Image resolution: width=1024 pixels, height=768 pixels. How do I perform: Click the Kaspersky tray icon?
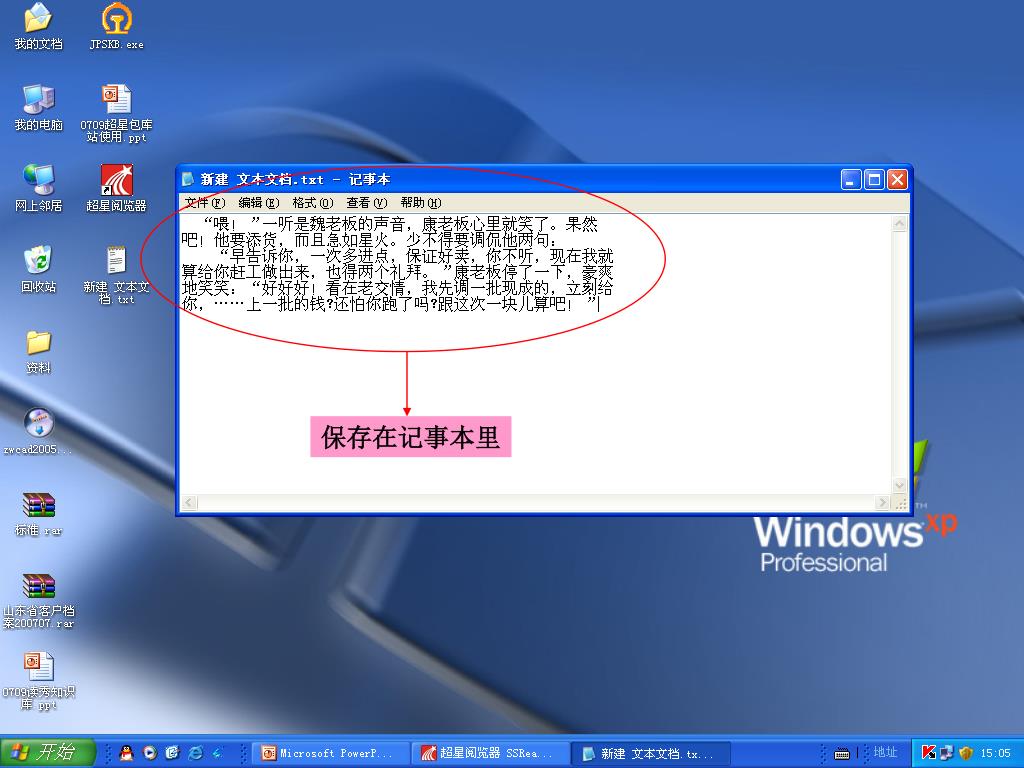point(929,753)
